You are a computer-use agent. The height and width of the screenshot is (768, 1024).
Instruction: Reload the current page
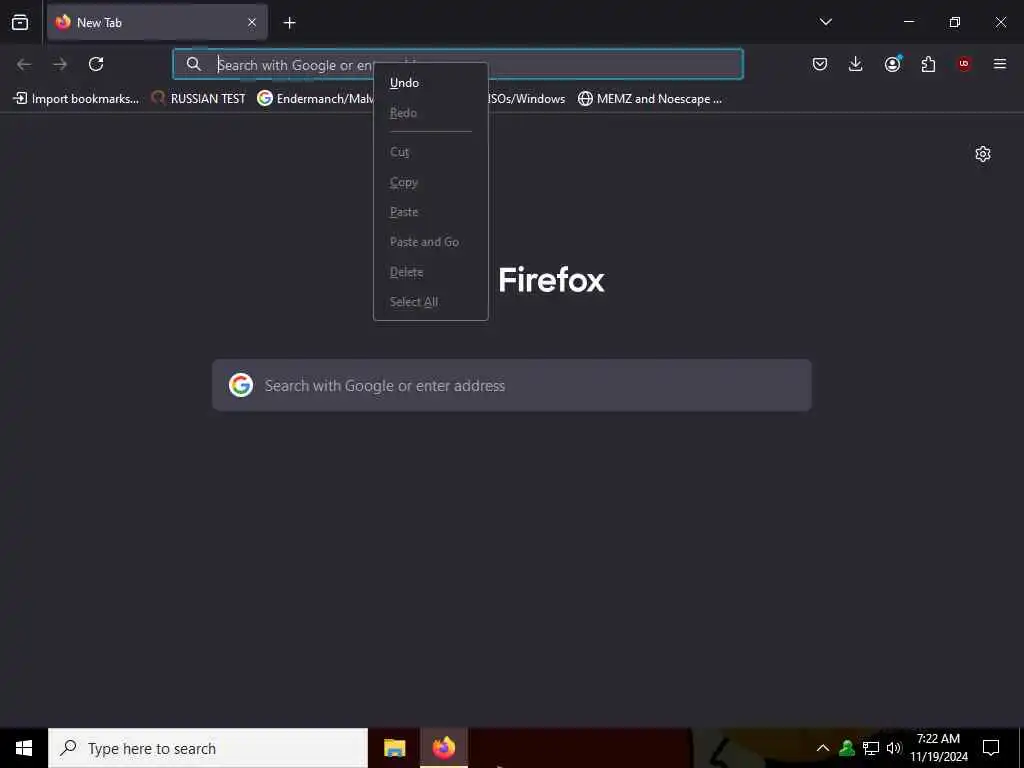click(x=96, y=64)
